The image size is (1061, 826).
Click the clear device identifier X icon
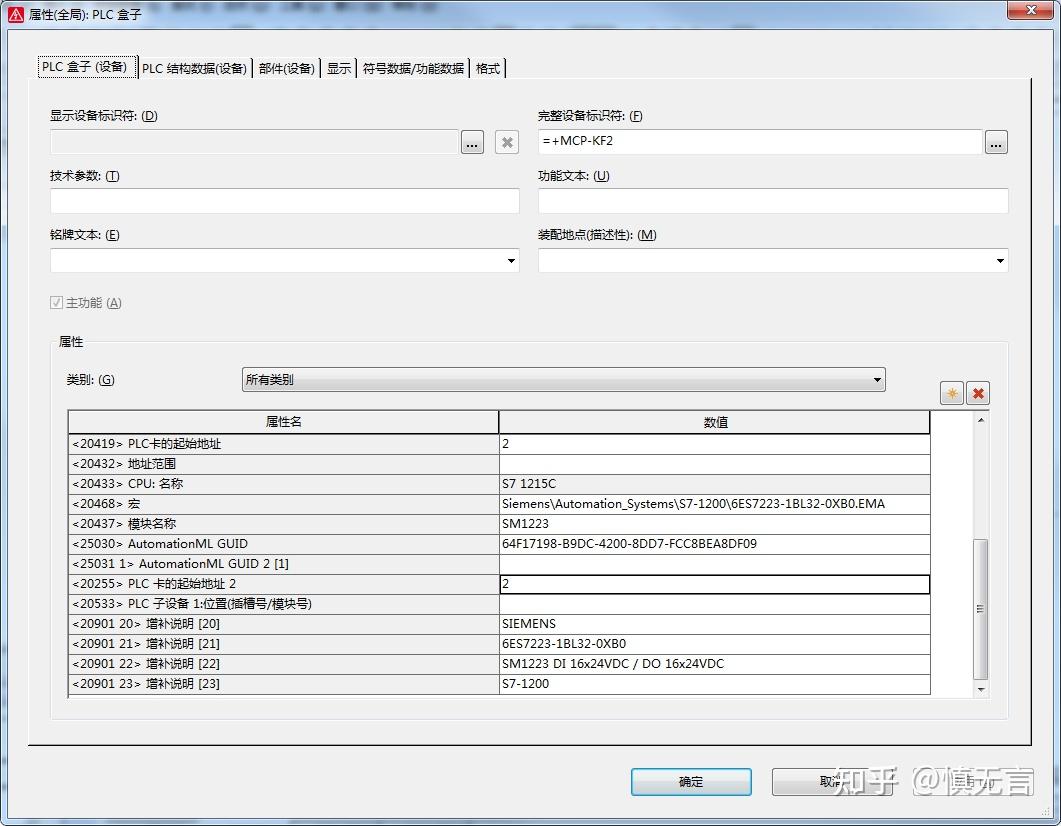pyautogui.click(x=507, y=142)
